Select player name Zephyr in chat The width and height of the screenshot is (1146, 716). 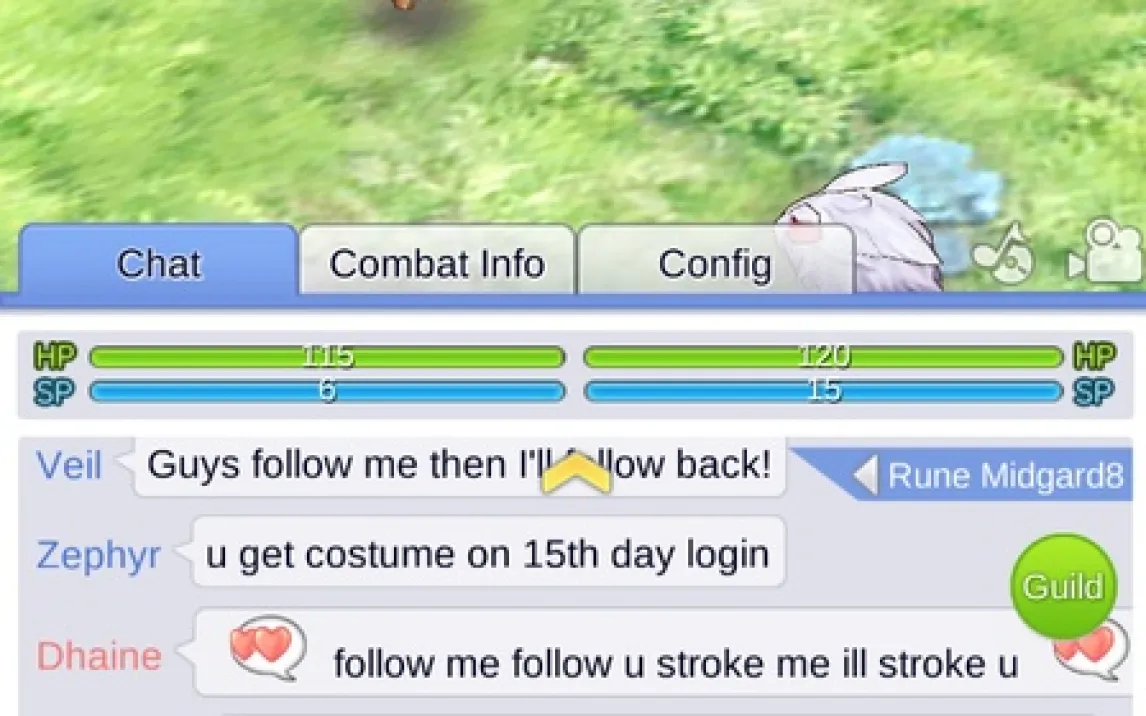click(99, 555)
